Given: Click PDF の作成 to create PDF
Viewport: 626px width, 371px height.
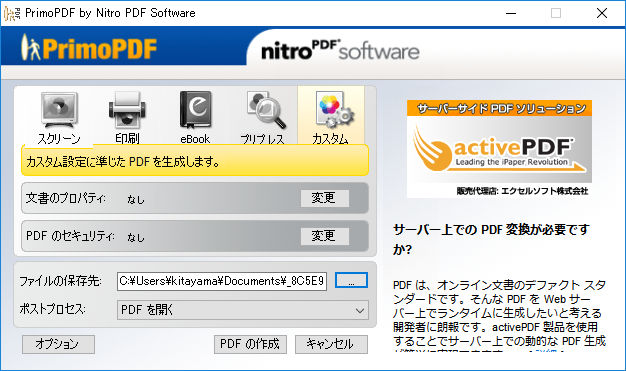Looking at the screenshot, I should [x=250, y=344].
